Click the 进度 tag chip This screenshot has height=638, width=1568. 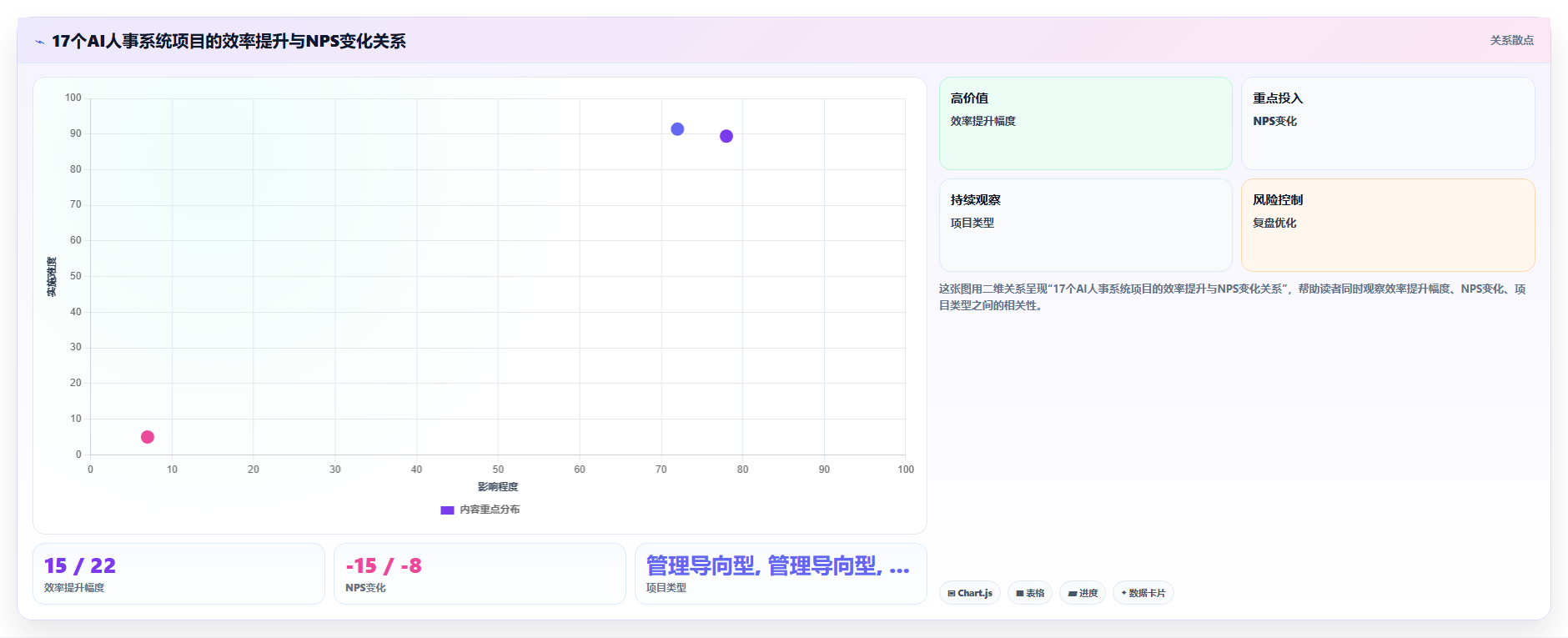point(1083,593)
